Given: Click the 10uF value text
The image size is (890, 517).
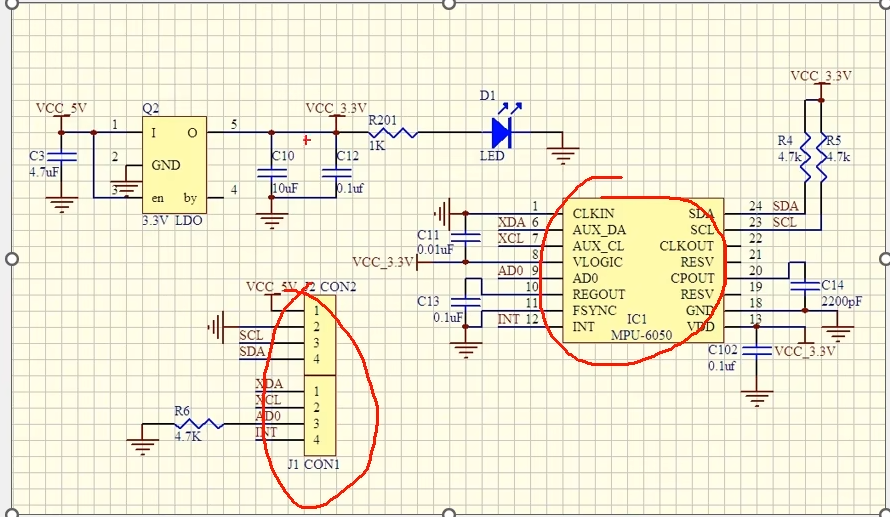Looking at the screenshot, I should click(285, 188).
